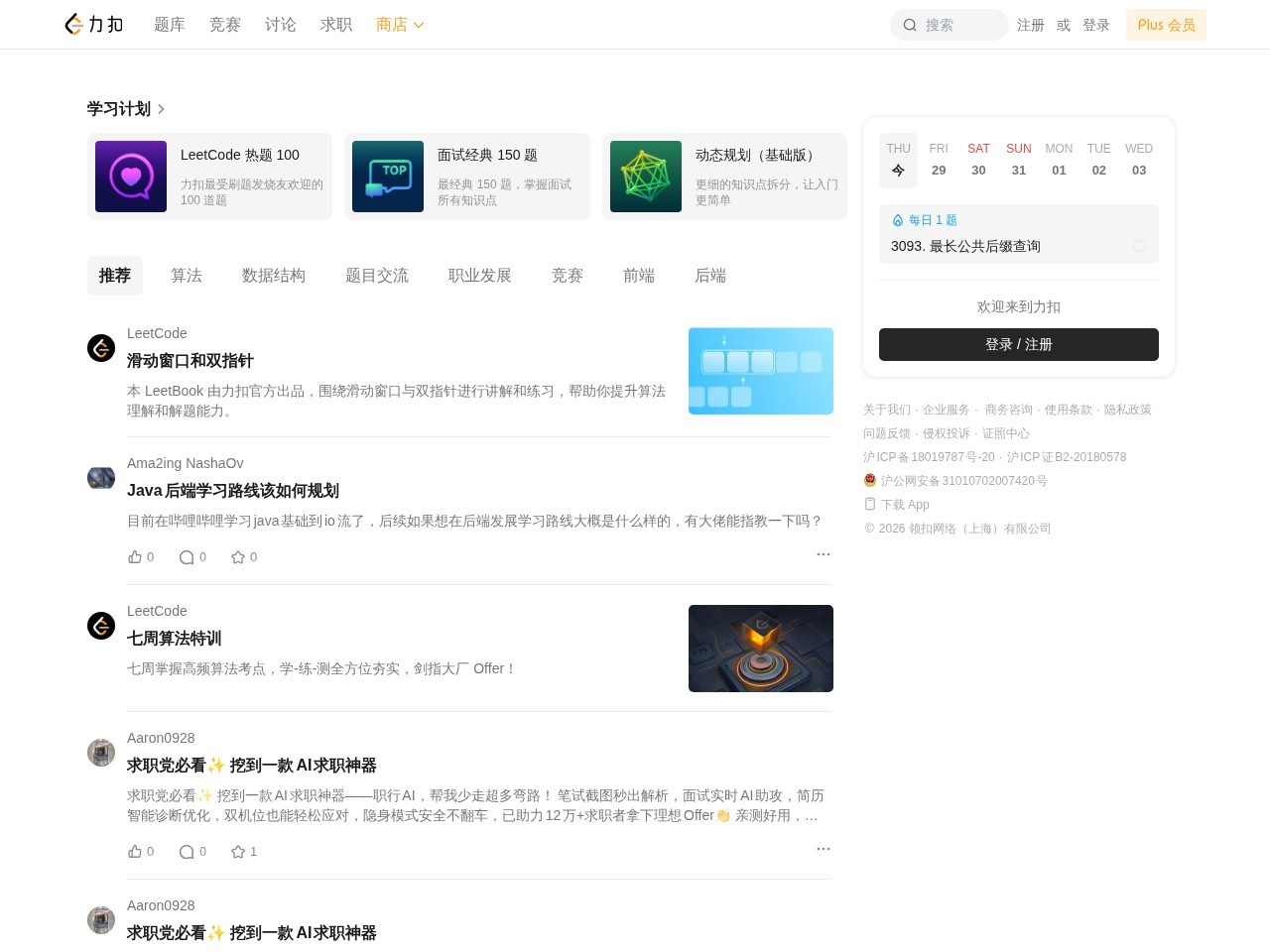Open LeetCode 热题 100 study plan icon
Screen dimensions: 1270x952
131,177
